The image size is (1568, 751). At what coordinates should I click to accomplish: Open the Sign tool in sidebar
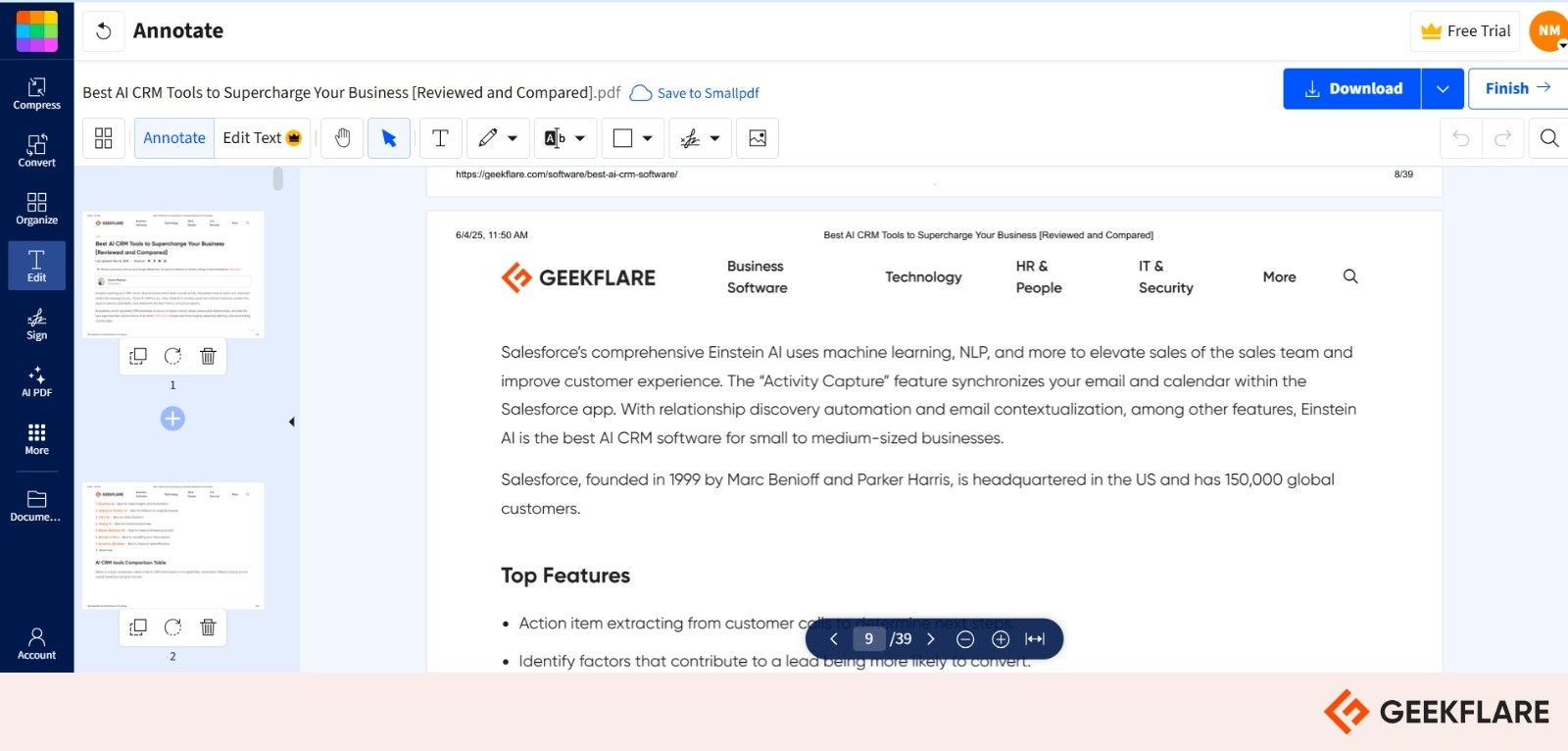click(x=36, y=324)
